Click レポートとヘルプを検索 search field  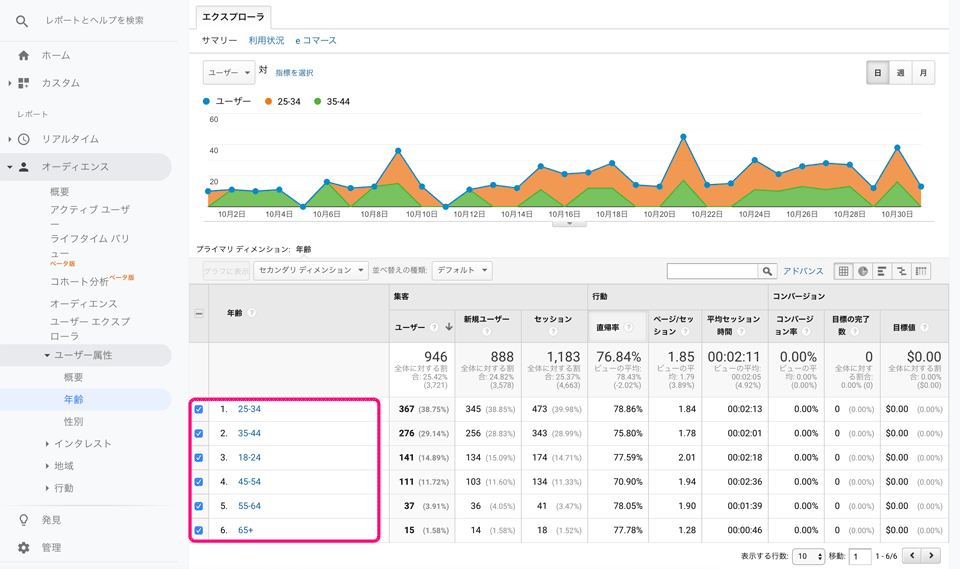tap(95, 21)
